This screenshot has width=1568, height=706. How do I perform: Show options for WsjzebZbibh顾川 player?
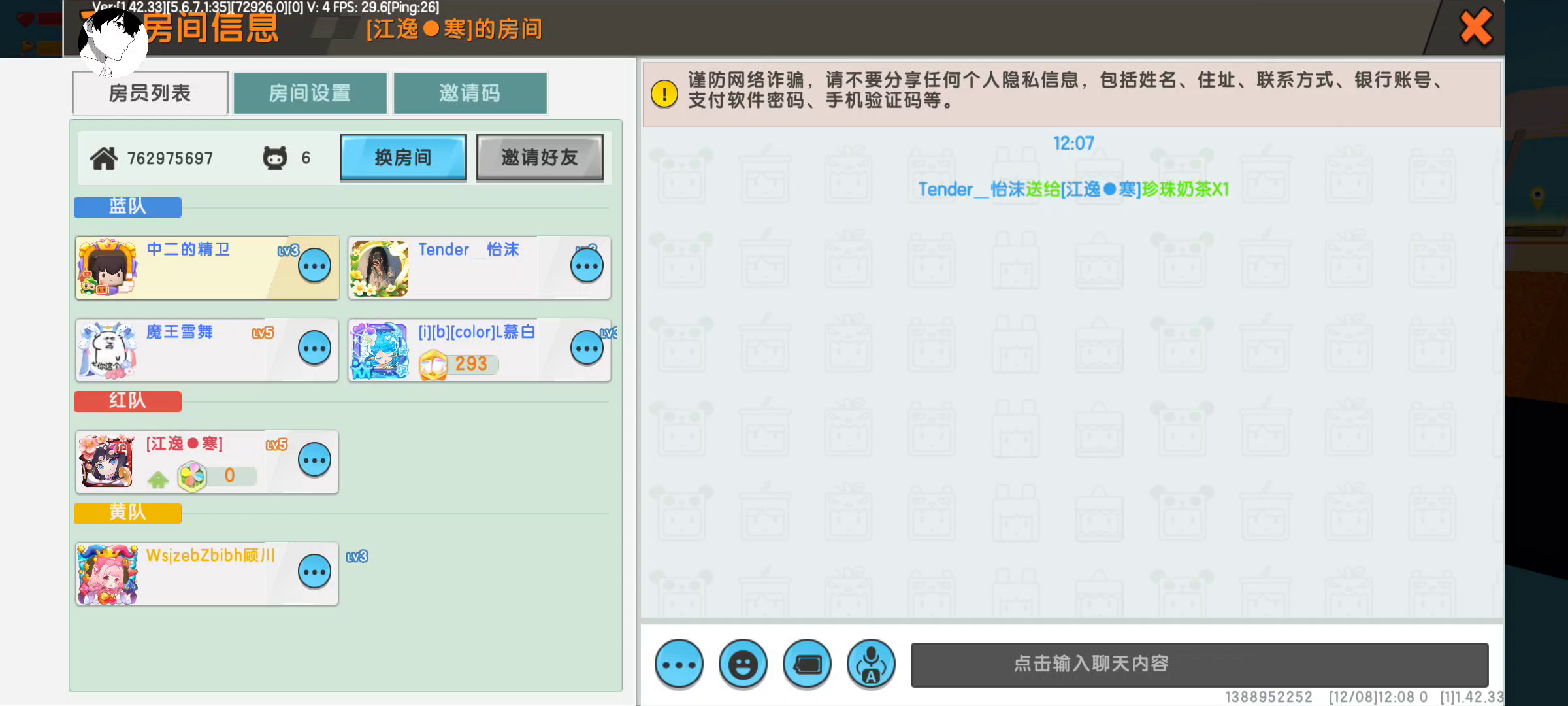click(x=314, y=572)
